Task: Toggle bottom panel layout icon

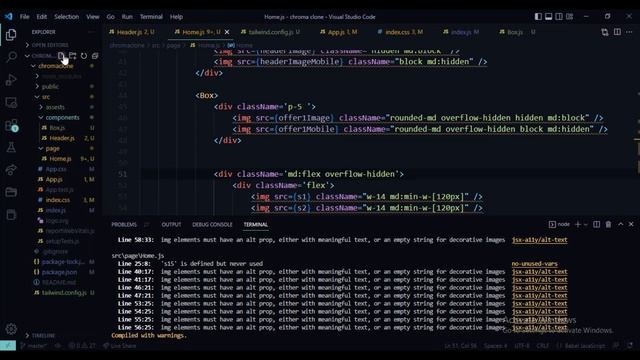Action: [549, 16]
